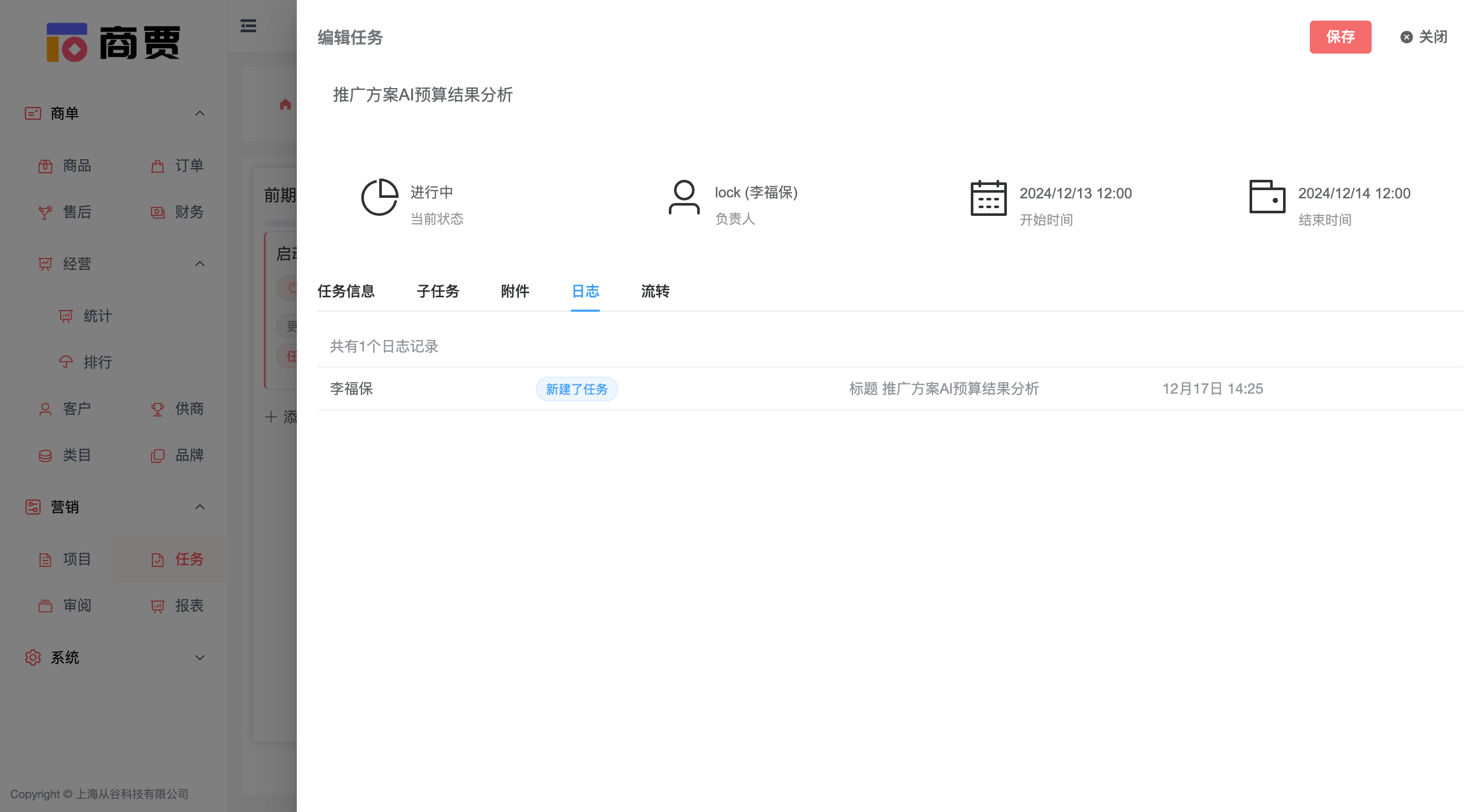Switch to the 子任务 tab
Image resolution: width=1484 pixels, height=812 pixels.
point(437,292)
